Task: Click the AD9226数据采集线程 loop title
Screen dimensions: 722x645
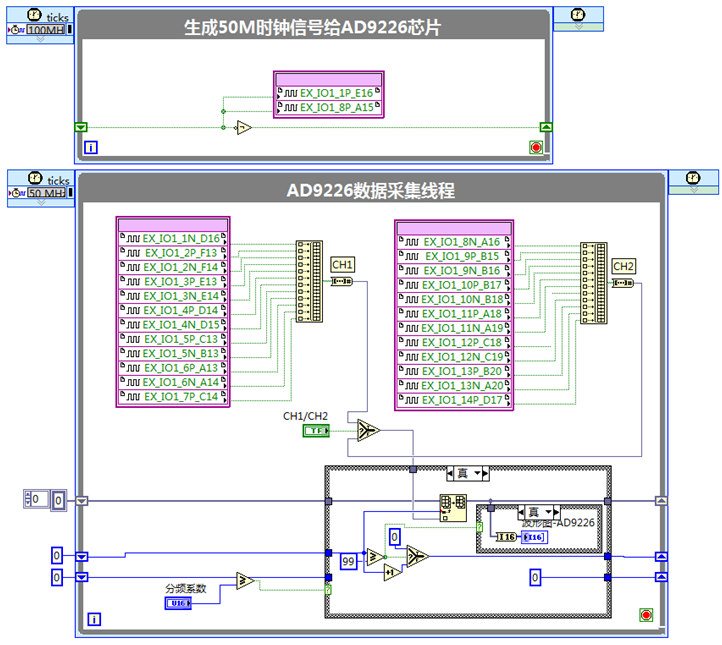Action: 371,190
